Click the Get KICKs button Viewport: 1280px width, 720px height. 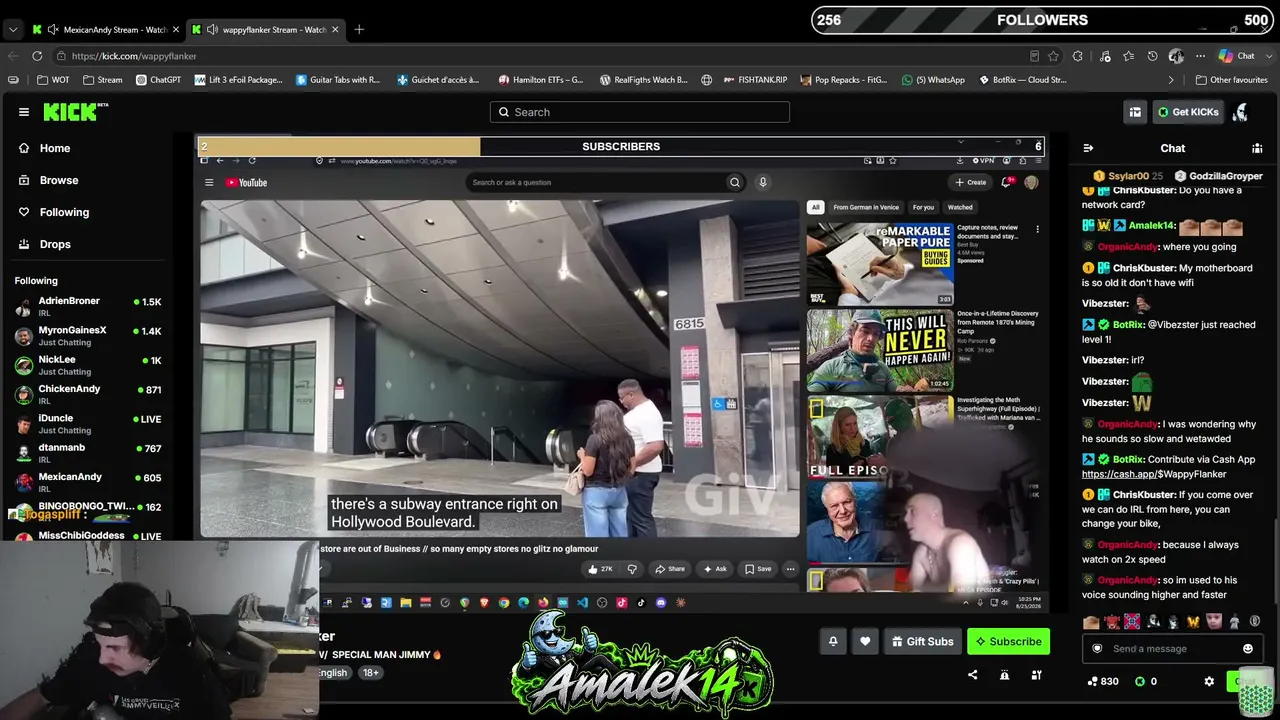click(x=1188, y=112)
